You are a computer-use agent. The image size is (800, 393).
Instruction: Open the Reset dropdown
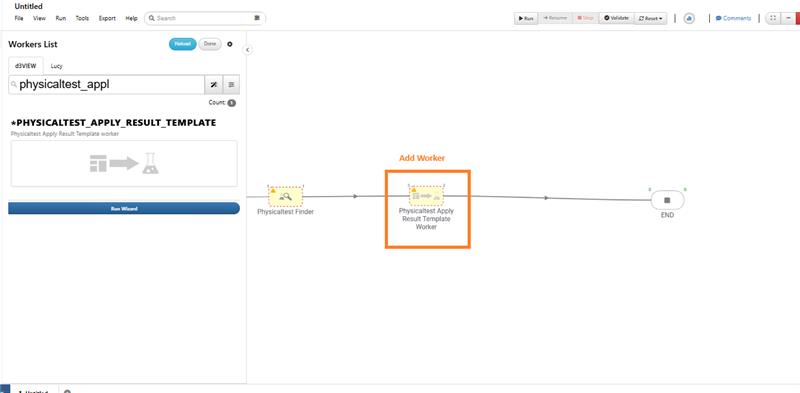651,18
